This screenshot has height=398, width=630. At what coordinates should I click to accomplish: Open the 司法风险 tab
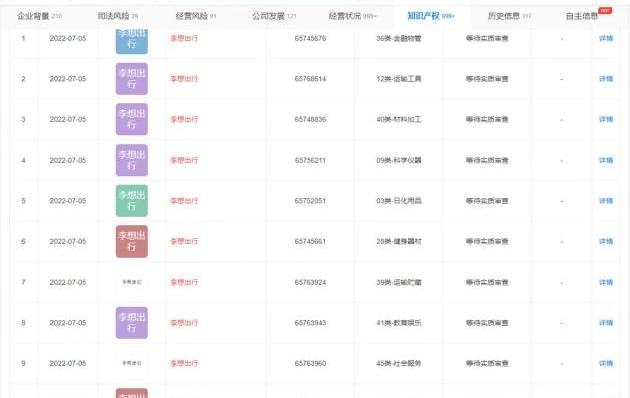[x=118, y=16]
